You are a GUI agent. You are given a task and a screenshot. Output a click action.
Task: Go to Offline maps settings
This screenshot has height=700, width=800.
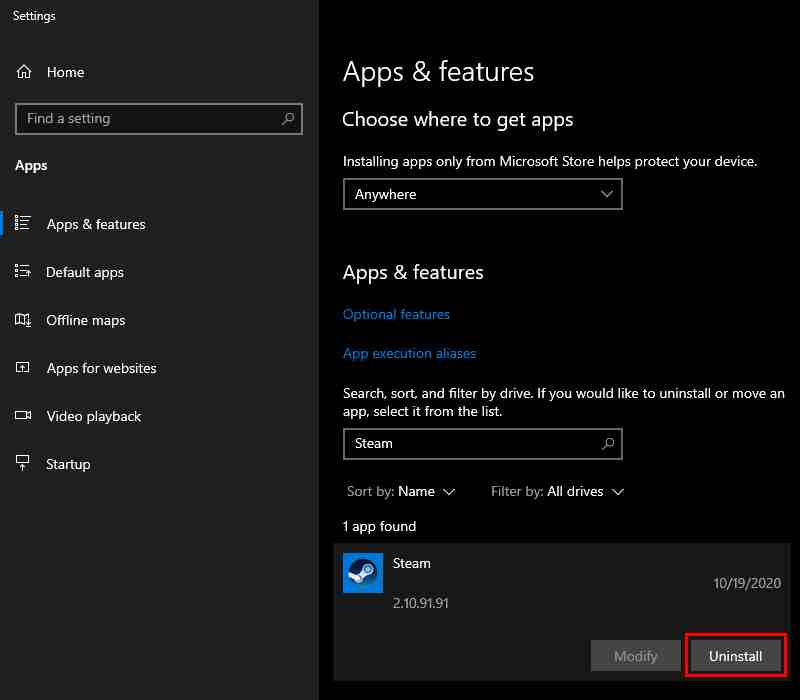tap(86, 320)
